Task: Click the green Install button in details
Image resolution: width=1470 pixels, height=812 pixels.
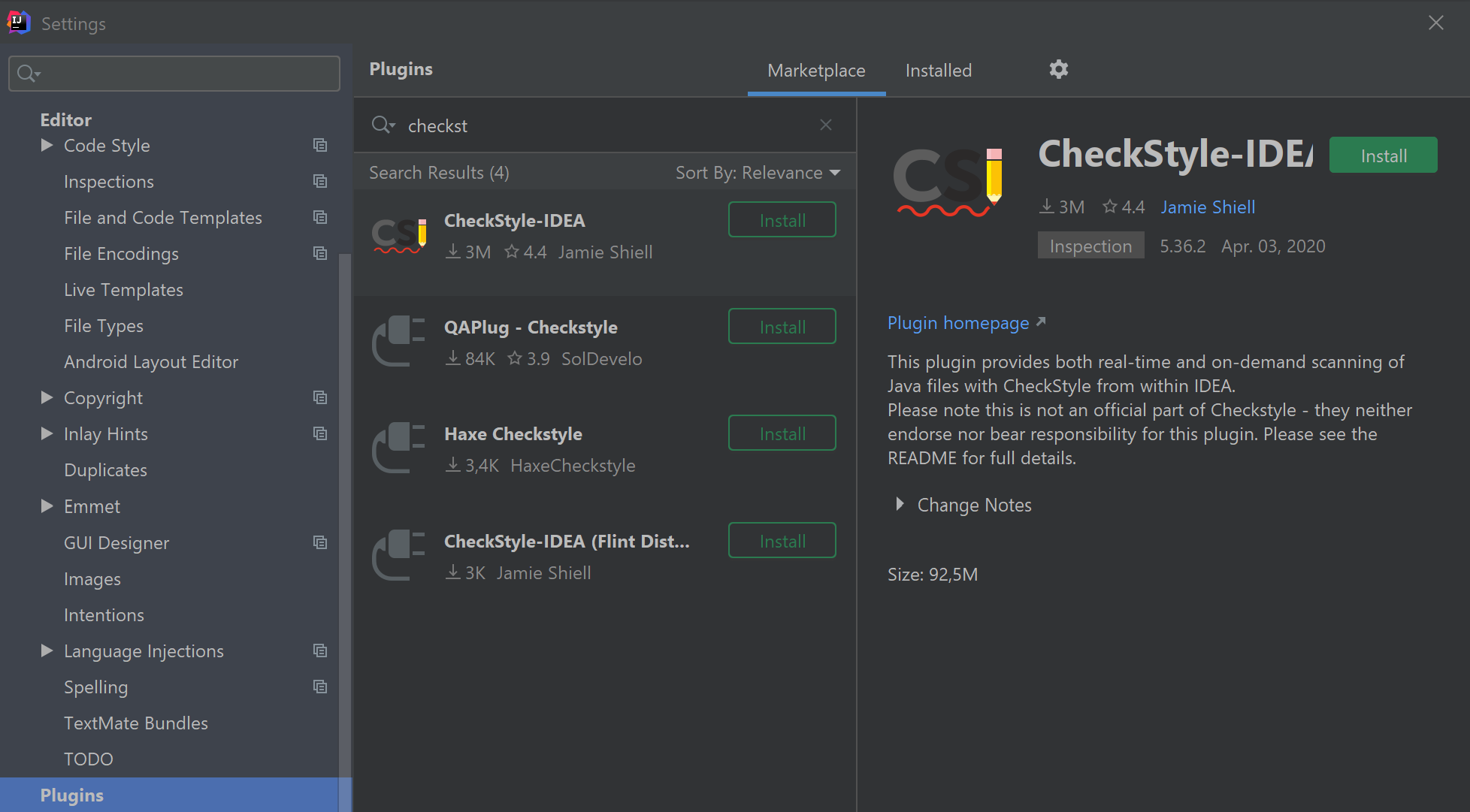Action: tap(1383, 155)
